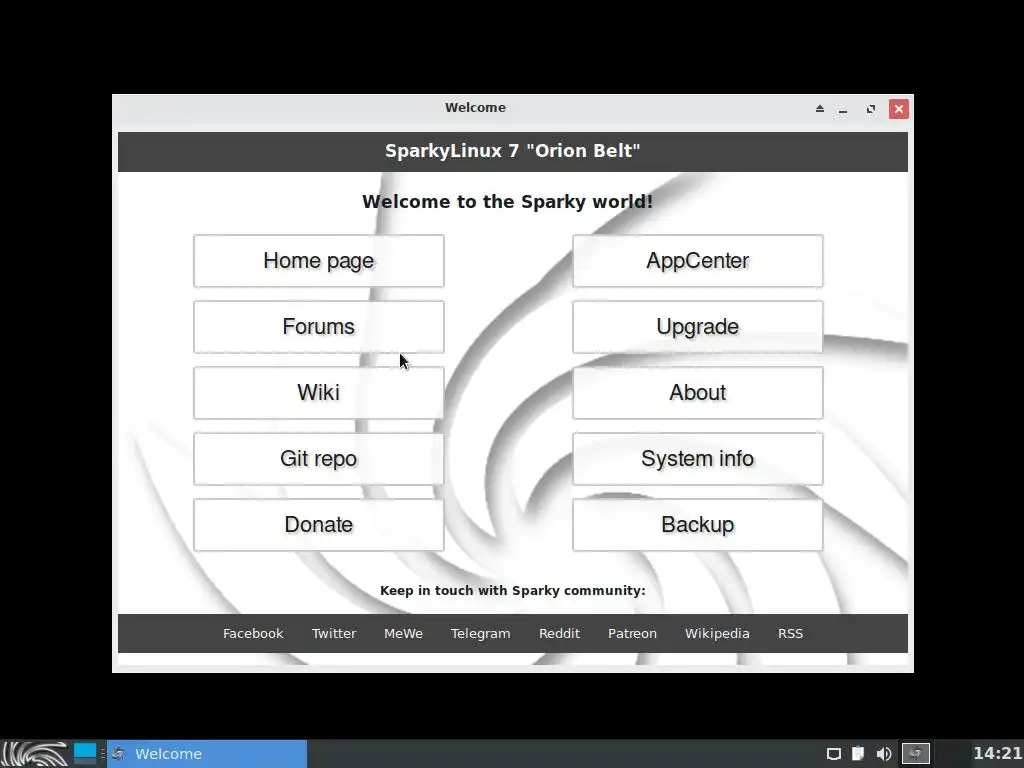Roll up the Welcome window via arrow icon
1024x768 pixels.
click(820, 108)
